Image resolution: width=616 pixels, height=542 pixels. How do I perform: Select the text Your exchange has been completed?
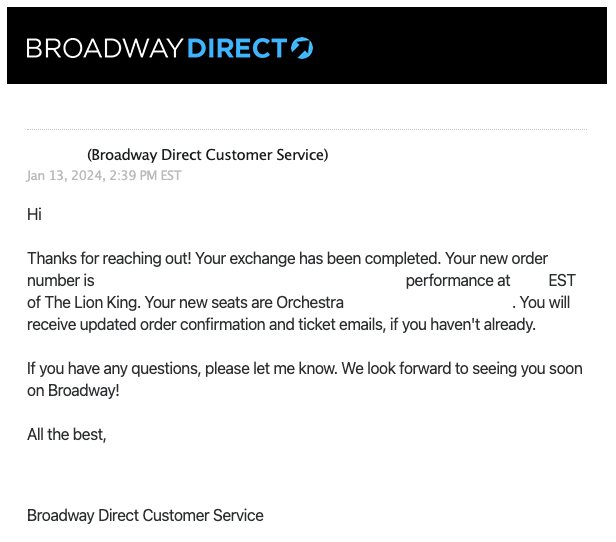[x=318, y=258]
